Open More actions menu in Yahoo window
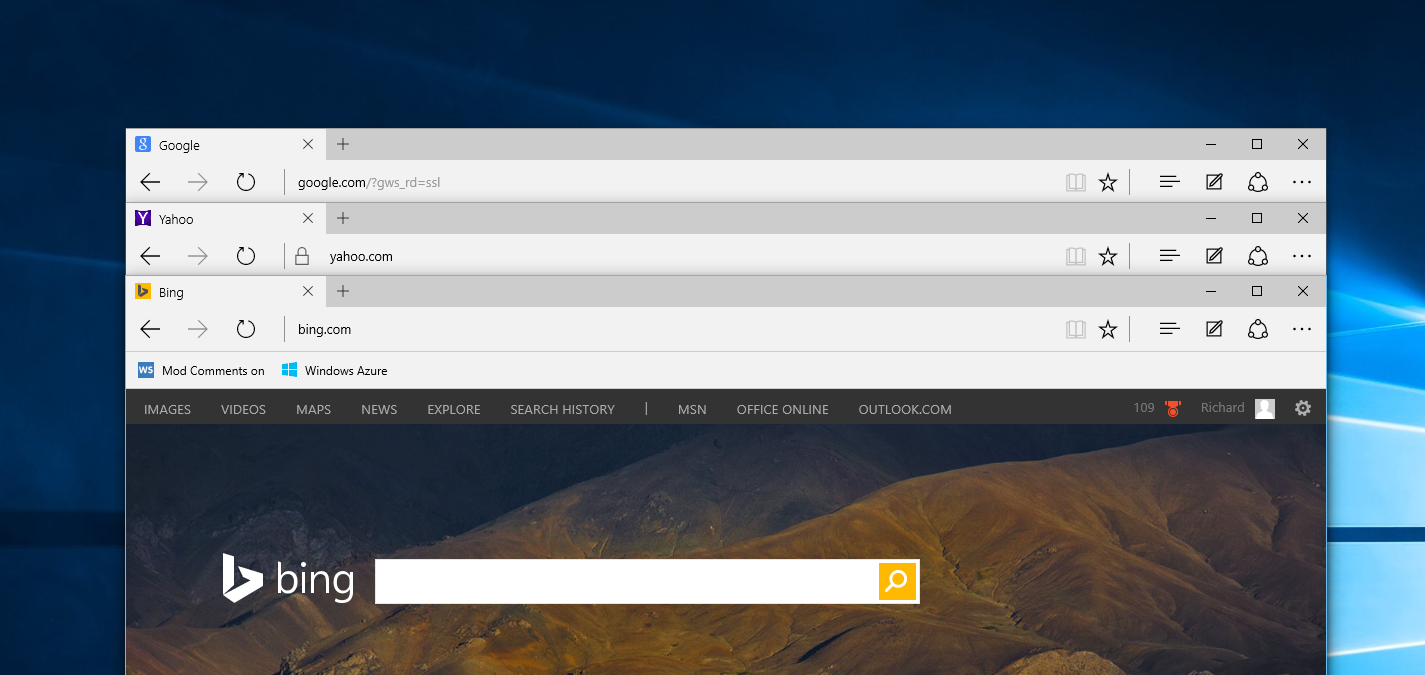This screenshot has height=675, width=1425. [x=1301, y=256]
